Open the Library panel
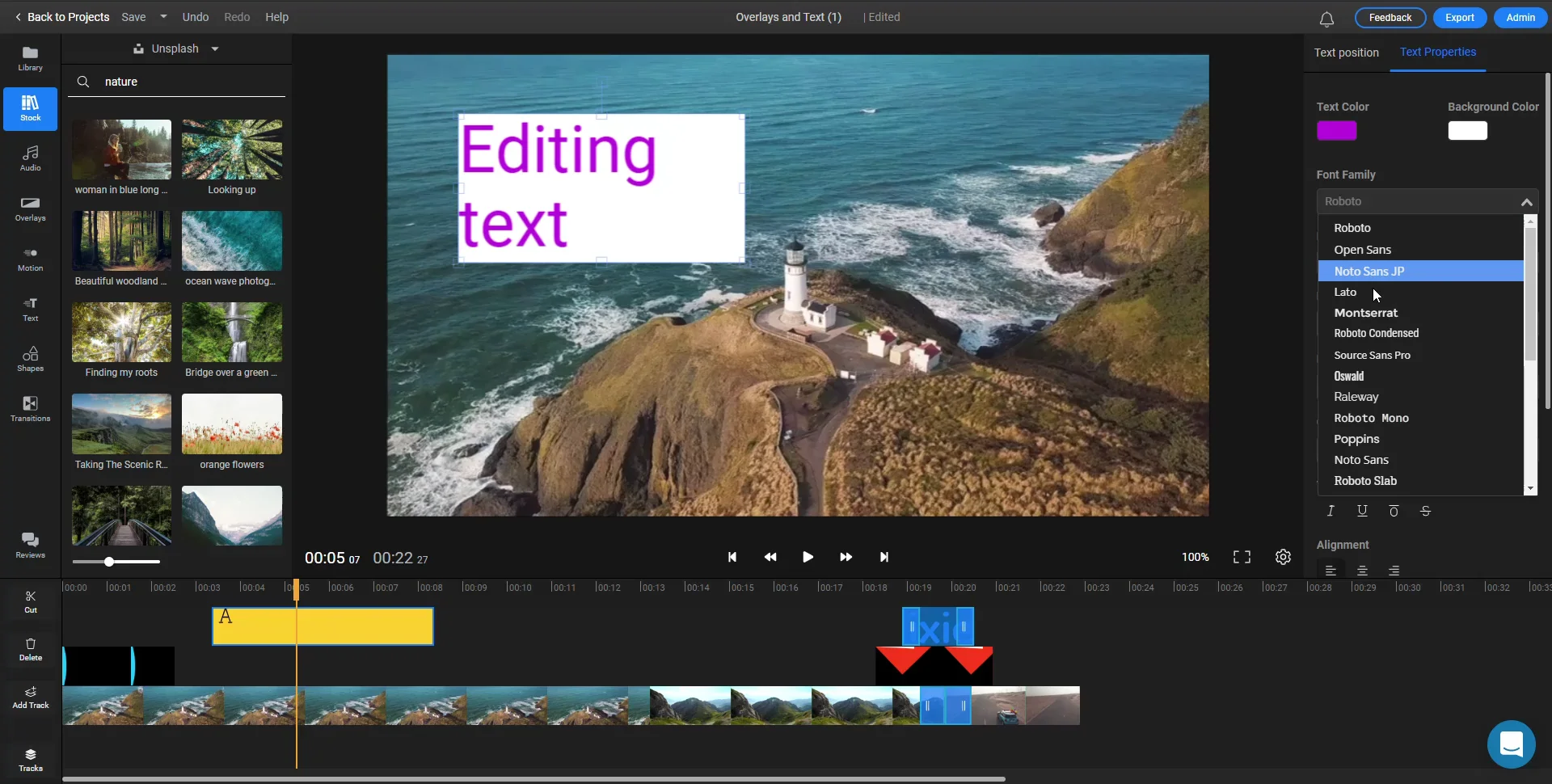 30,58
